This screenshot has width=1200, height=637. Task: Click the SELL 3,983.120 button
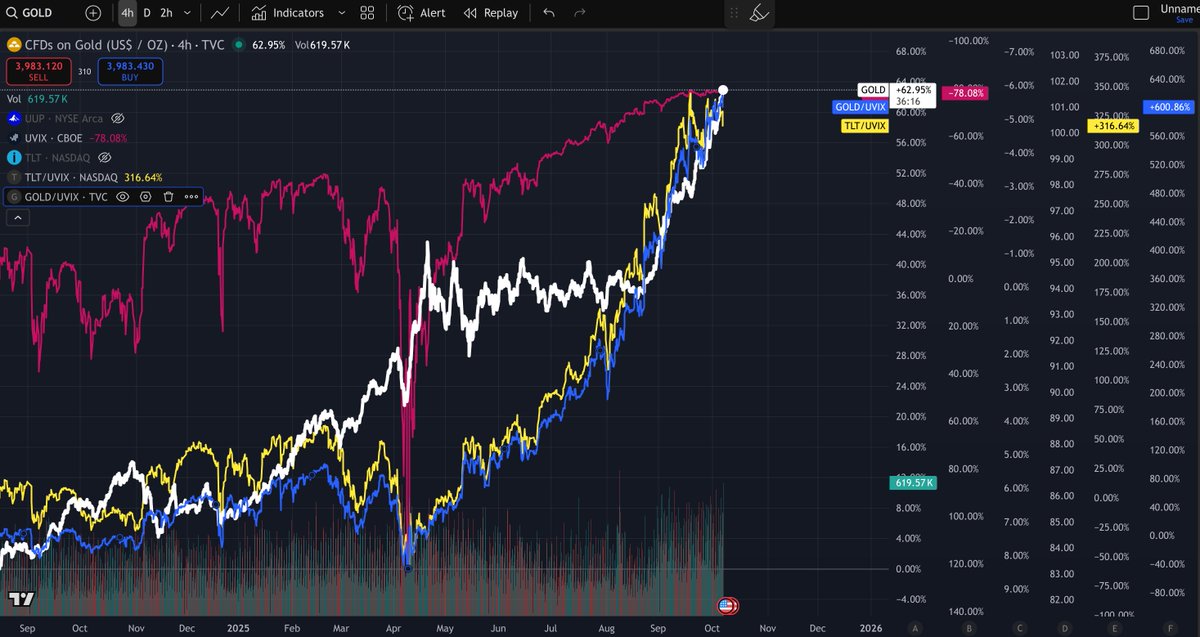tap(38, 70)
